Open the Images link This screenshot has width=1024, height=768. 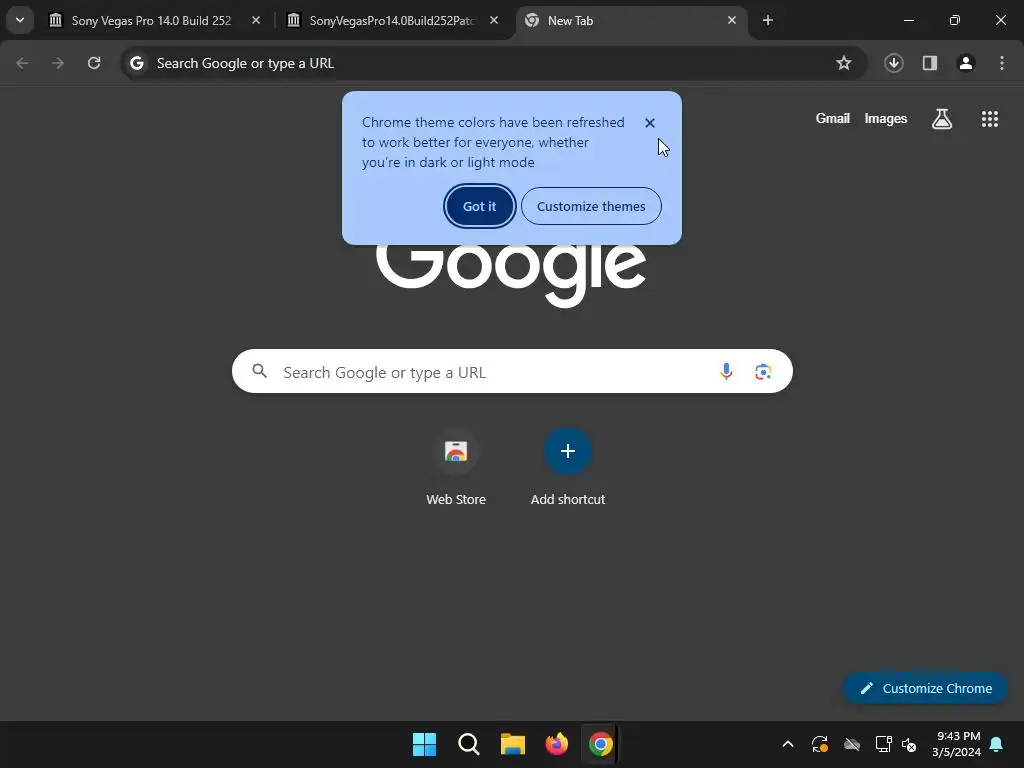tap(886, 119)
